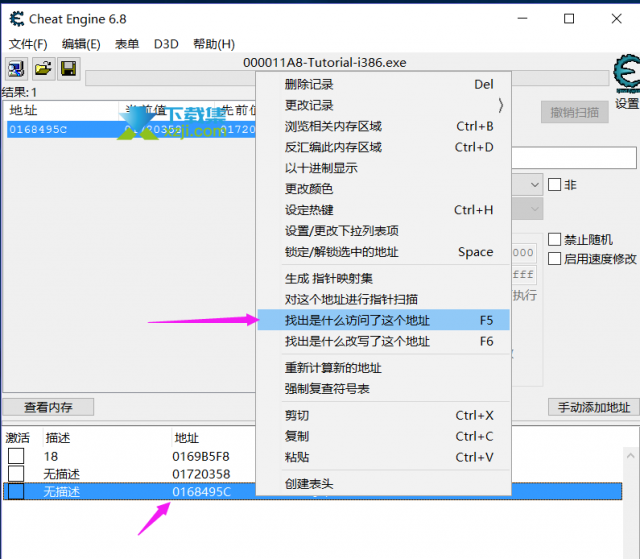Expand the 更改记录 submenu
The image size is (640, 559).
pos(384,105)
